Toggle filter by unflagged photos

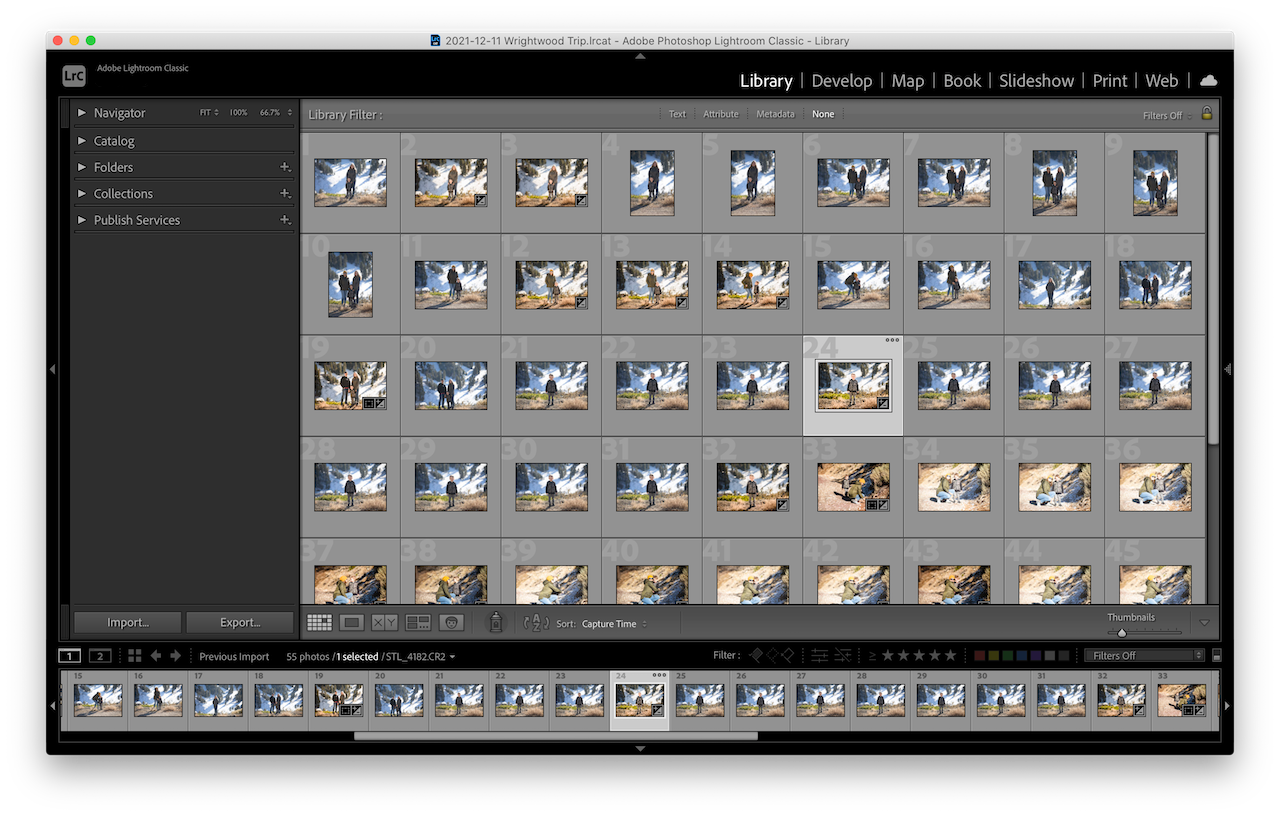772,656
